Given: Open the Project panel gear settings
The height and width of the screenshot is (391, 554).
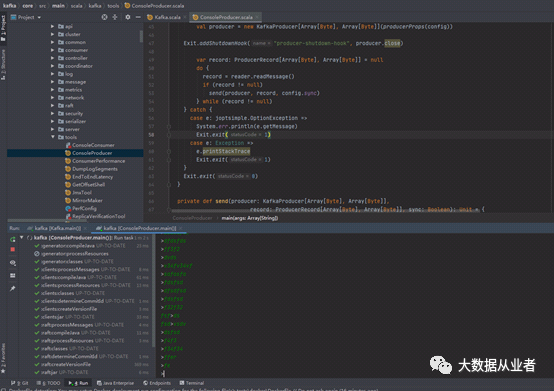Looking at the screenshot, I should 128,17.
